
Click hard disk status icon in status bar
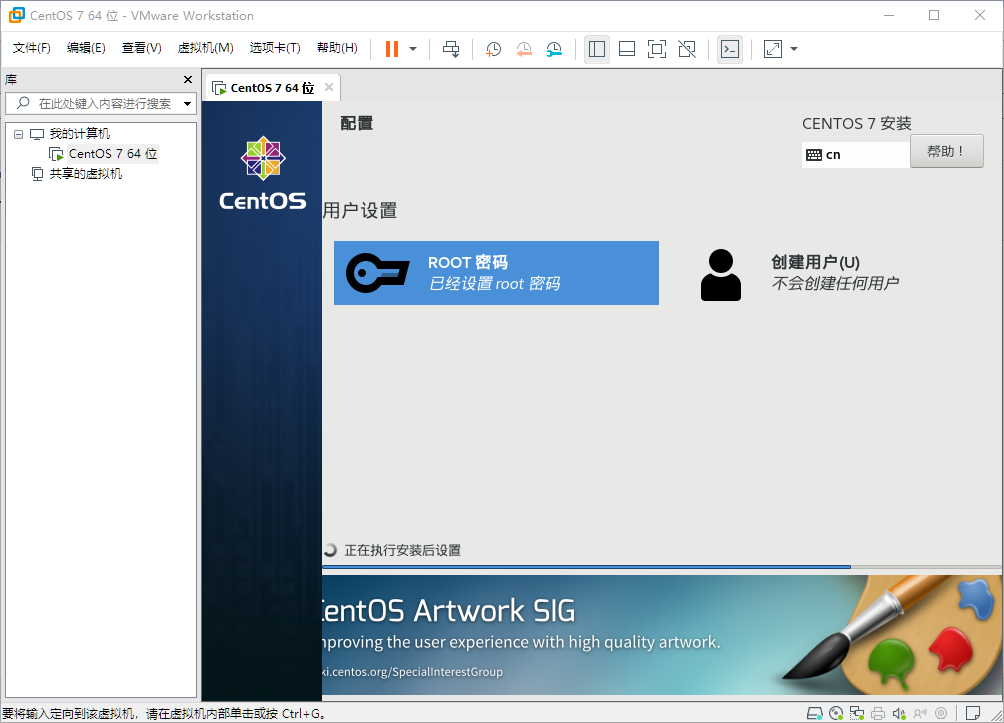[x=814, y=713]
